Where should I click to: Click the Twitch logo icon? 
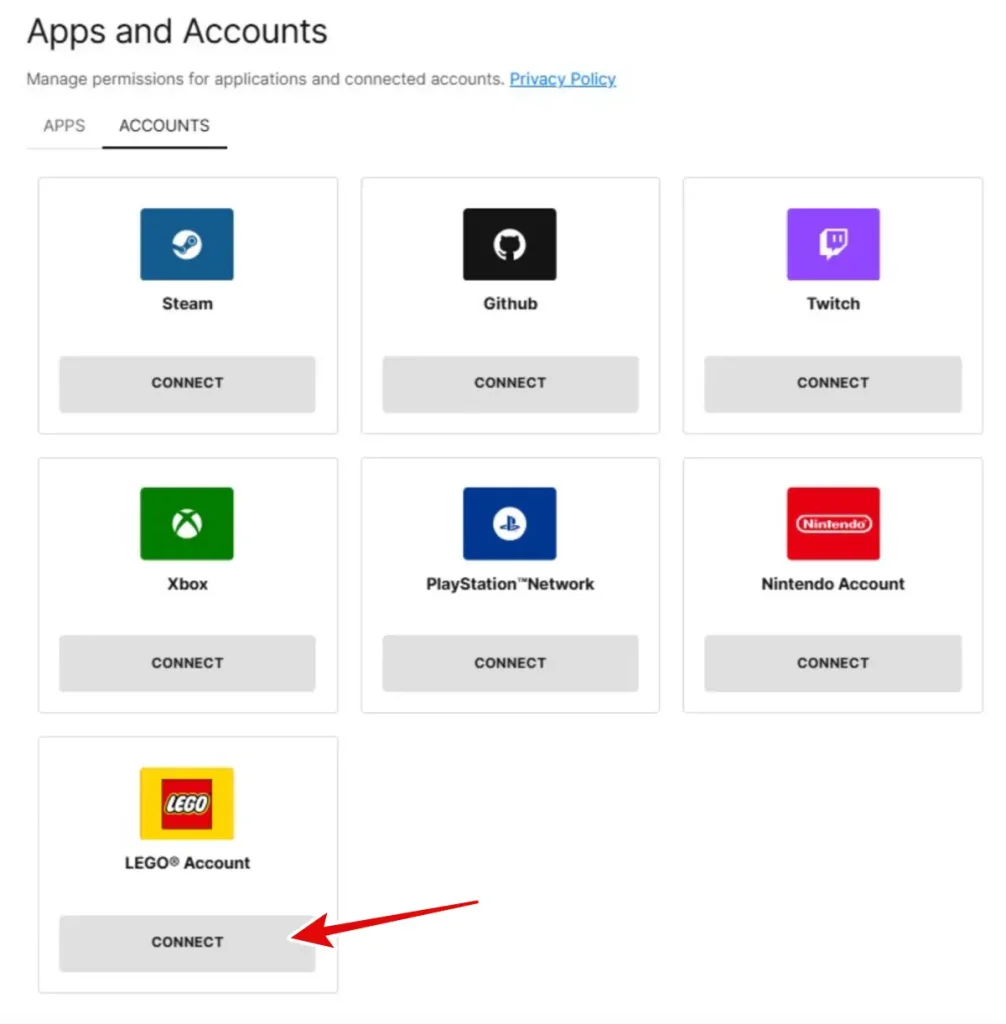[833, 244]
